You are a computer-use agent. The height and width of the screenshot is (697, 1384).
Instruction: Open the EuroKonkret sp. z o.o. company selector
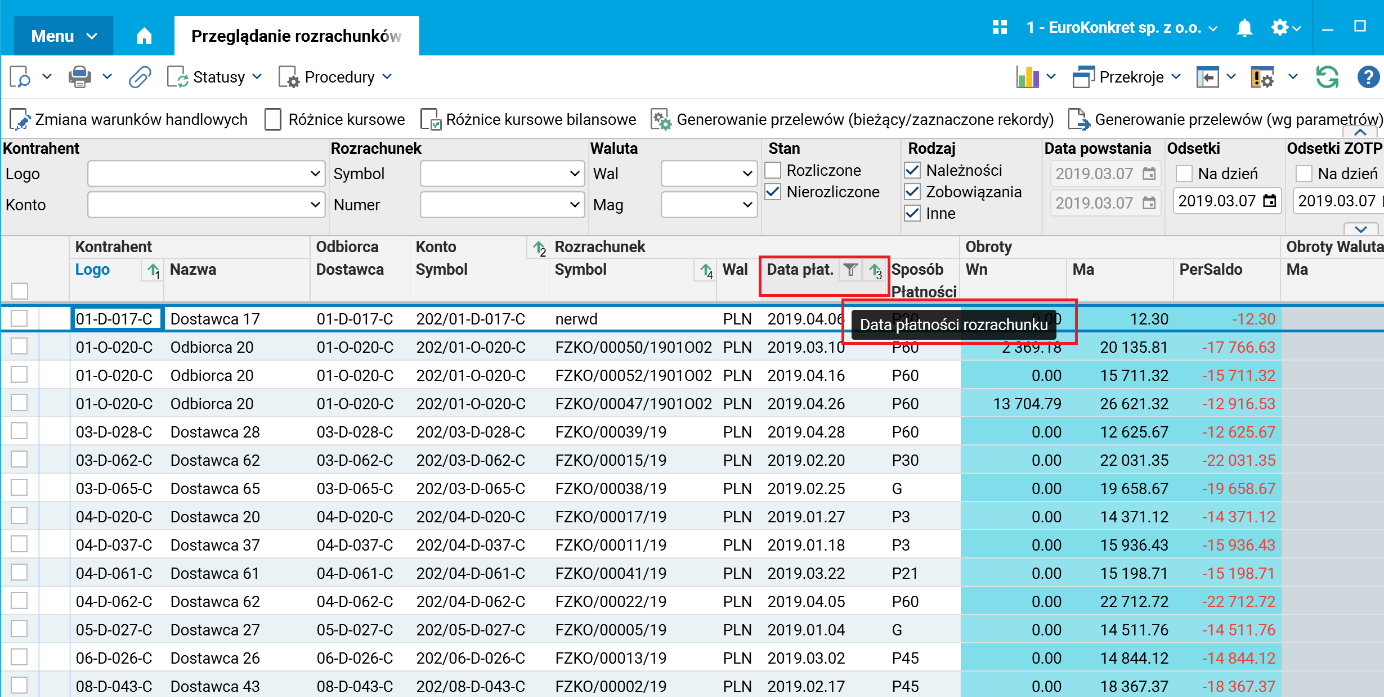1121,28
